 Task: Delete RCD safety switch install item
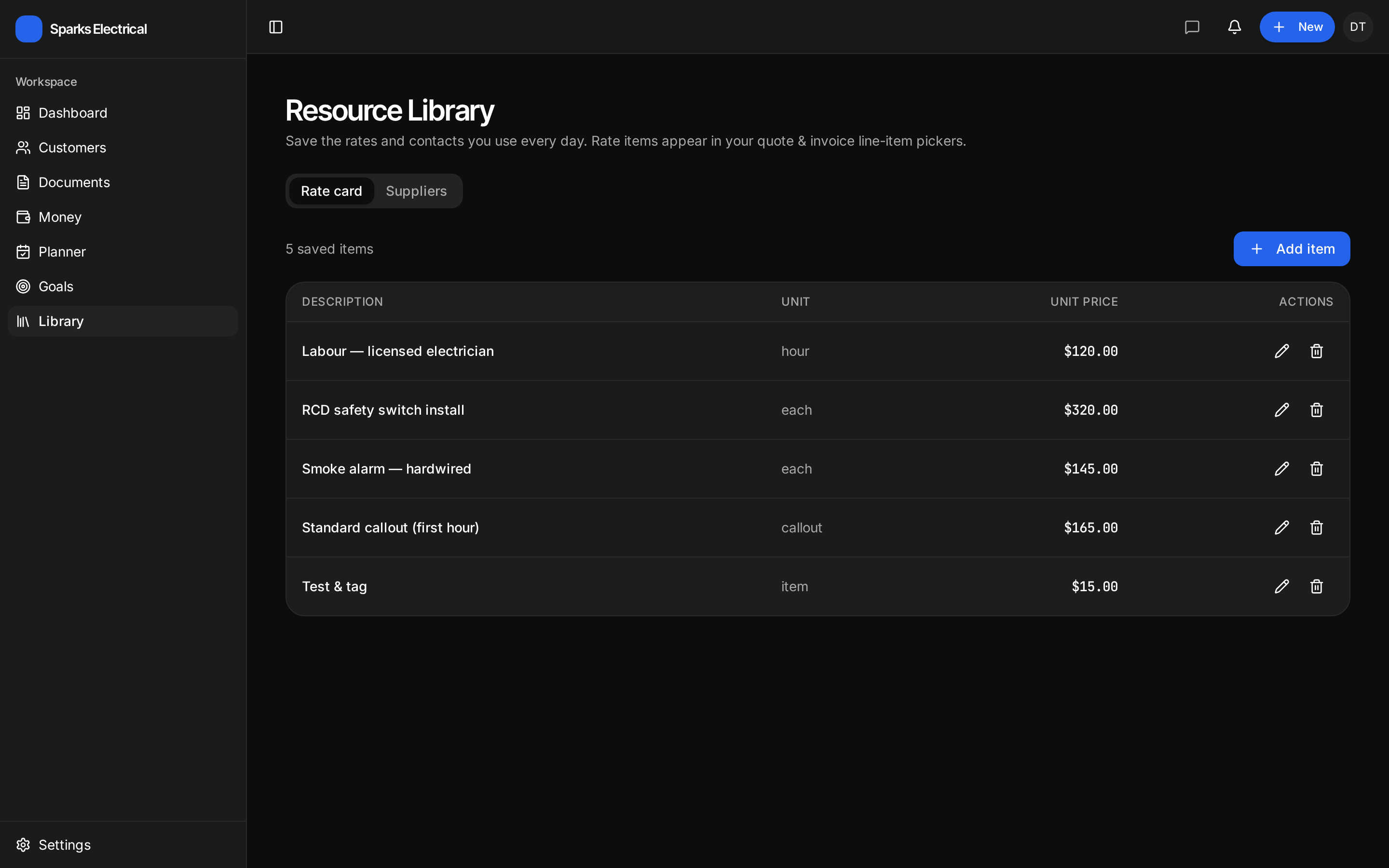1316,410
